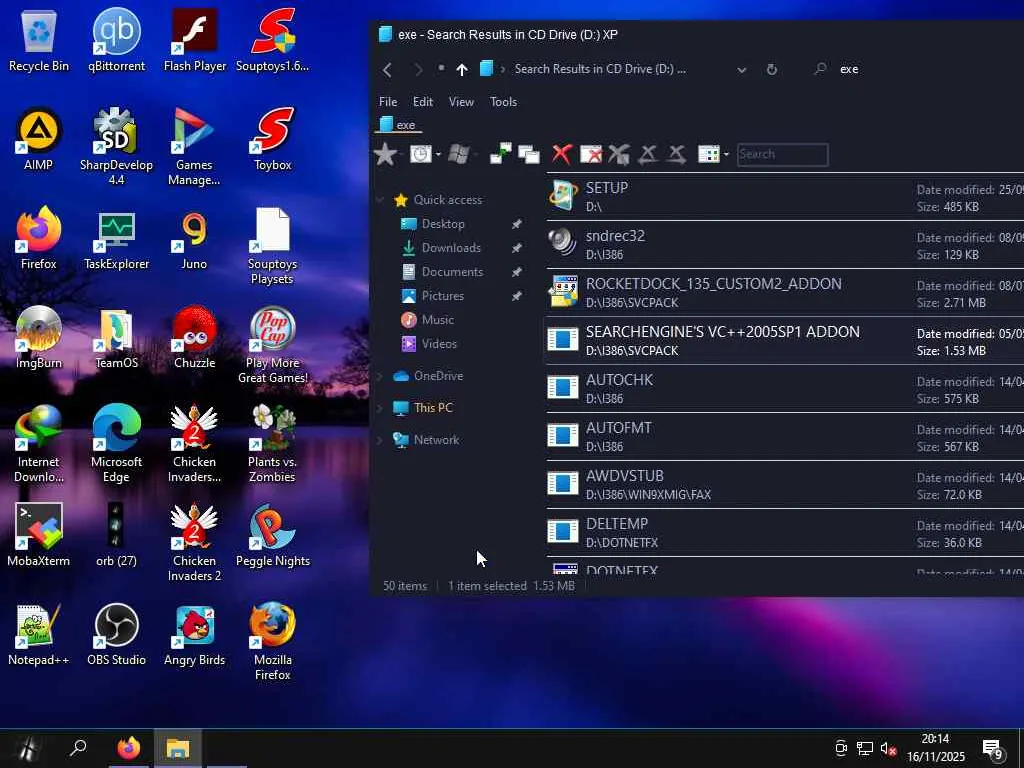Open Desktop in Quick access
The width and height of the screenshot is (1024, 768).
tap(443, 223)
